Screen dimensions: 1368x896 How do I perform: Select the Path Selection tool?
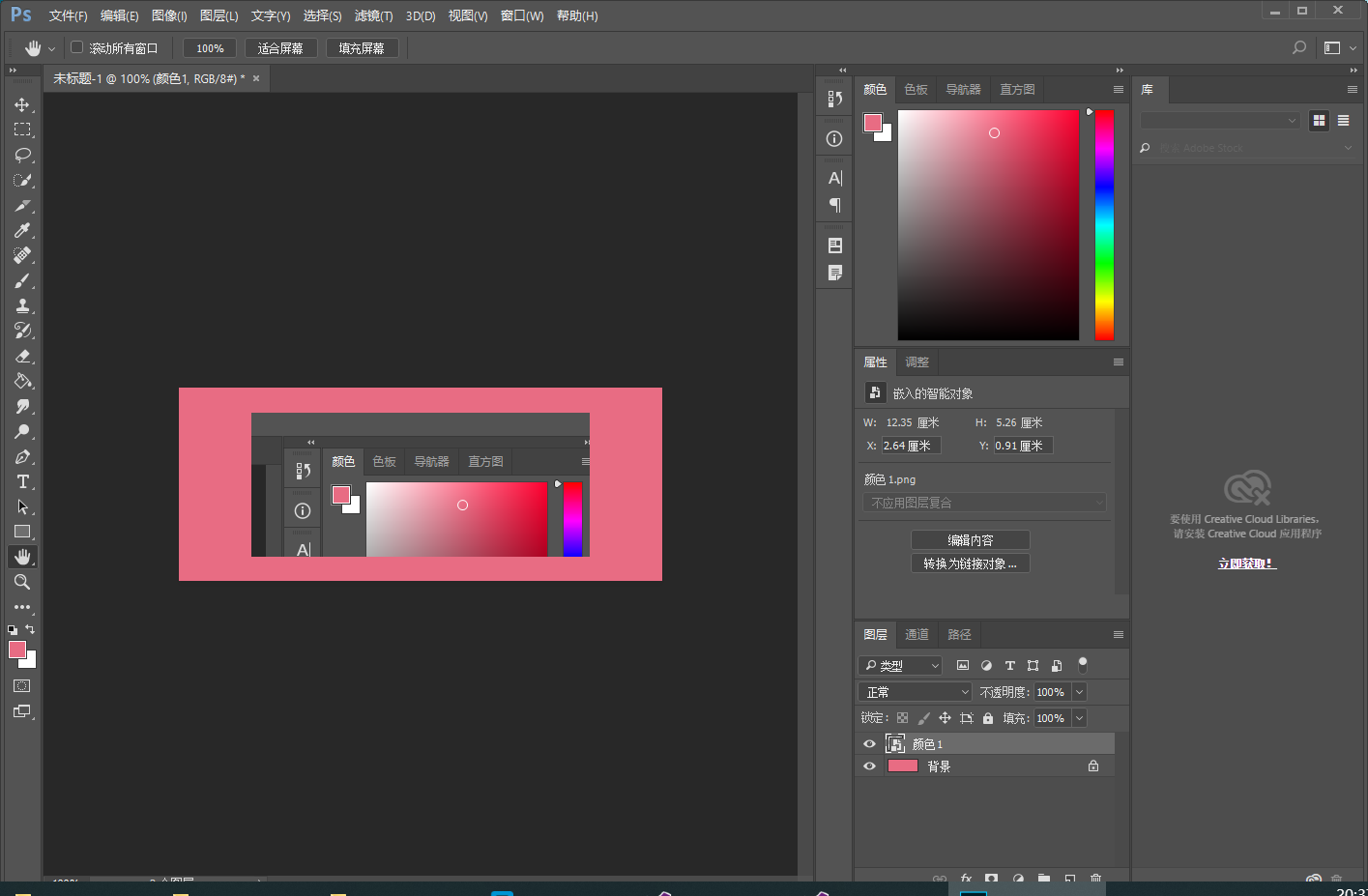pos(22,506)
